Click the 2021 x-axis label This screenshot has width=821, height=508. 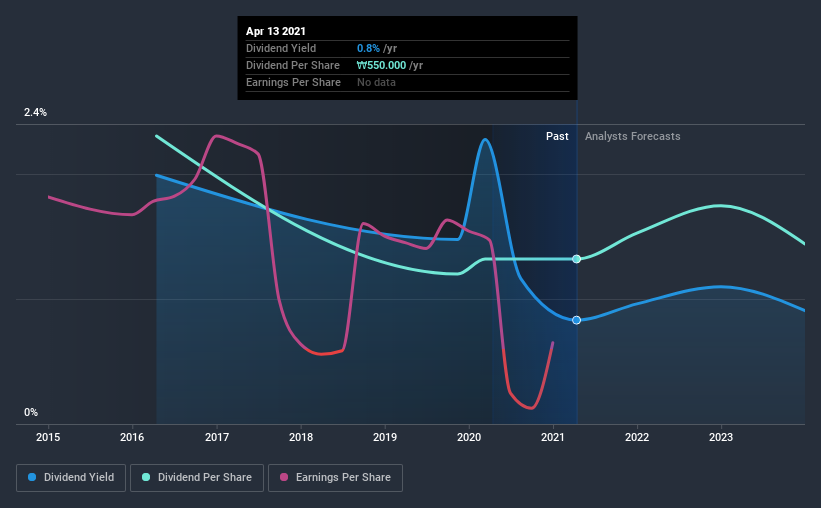click(553, 437)
